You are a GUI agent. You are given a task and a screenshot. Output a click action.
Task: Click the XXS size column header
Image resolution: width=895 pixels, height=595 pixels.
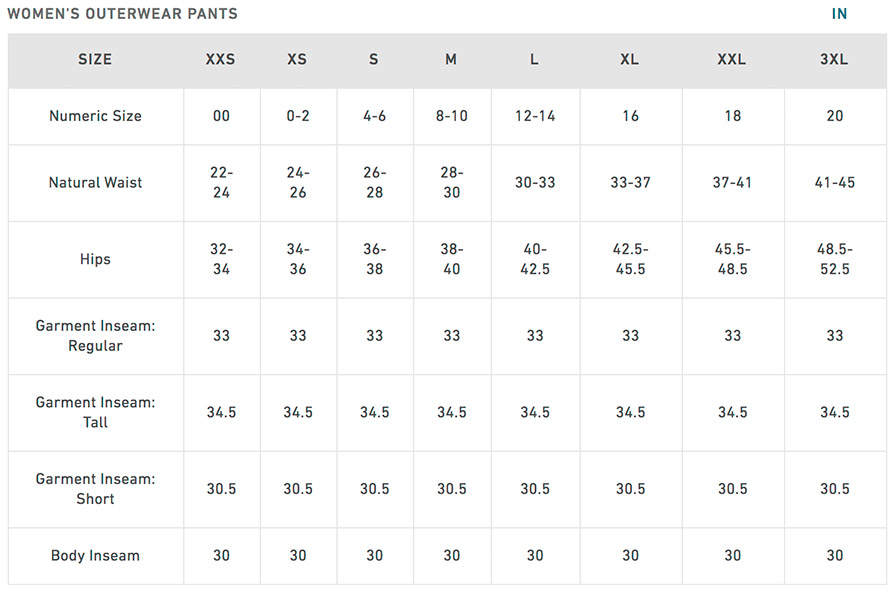221,59
